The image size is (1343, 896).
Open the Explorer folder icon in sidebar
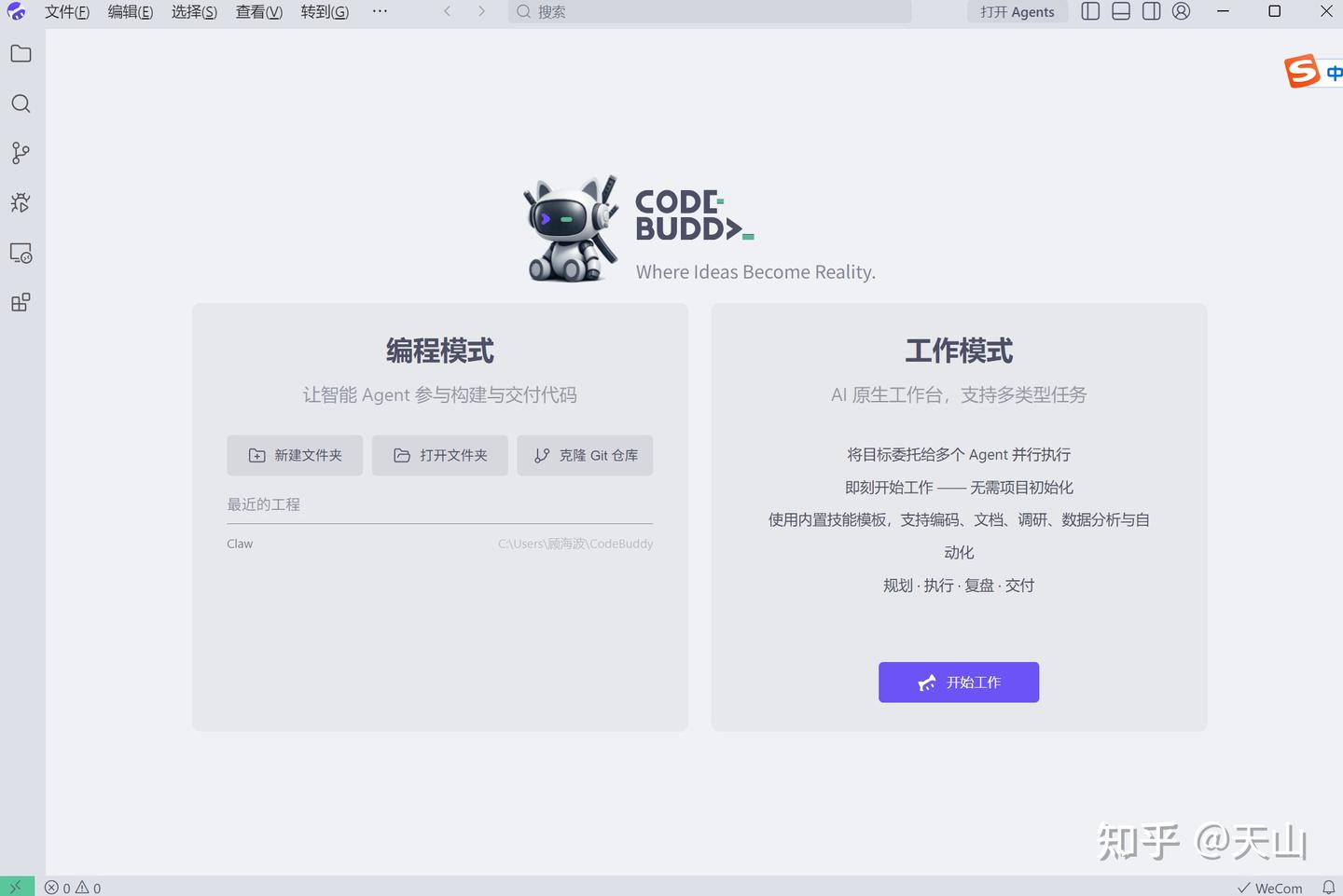[x=21, y=54]
